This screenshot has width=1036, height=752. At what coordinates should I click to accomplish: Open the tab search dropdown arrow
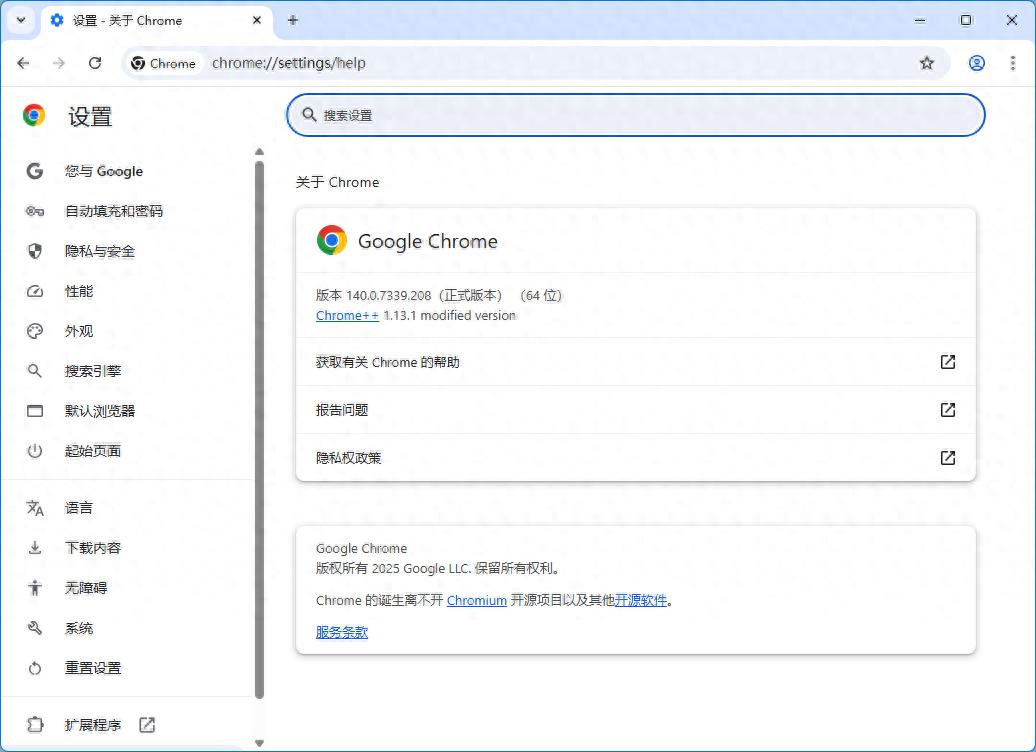pos(21,20)
